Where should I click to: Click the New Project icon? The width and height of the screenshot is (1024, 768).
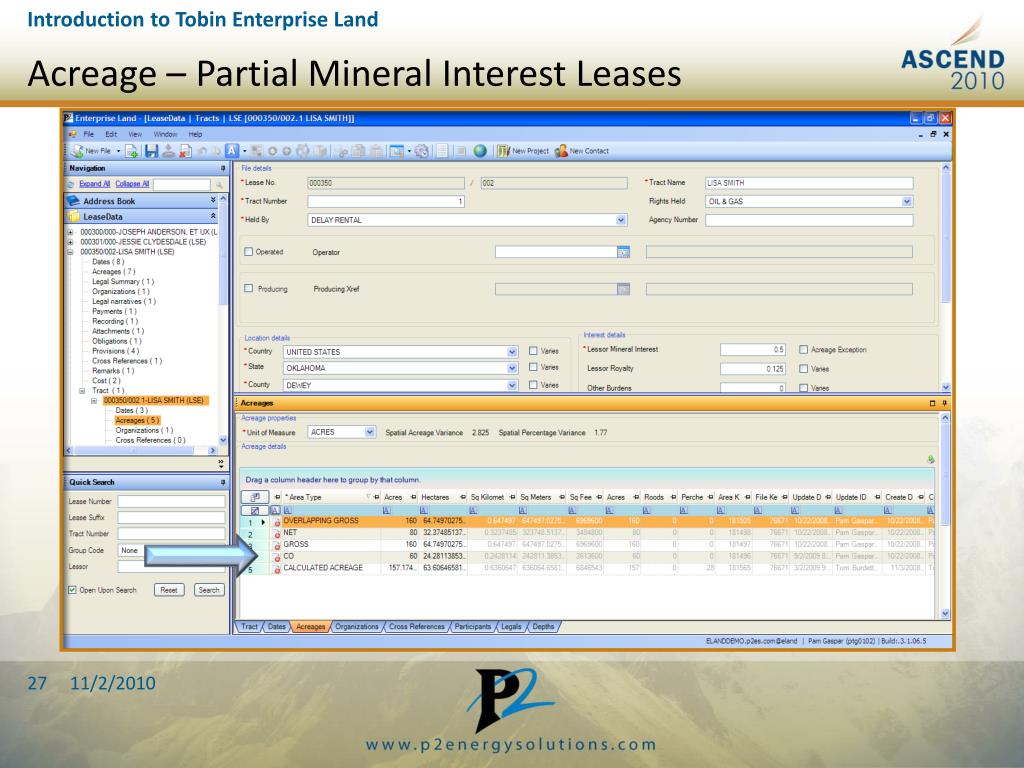click(x=504, y=151)
